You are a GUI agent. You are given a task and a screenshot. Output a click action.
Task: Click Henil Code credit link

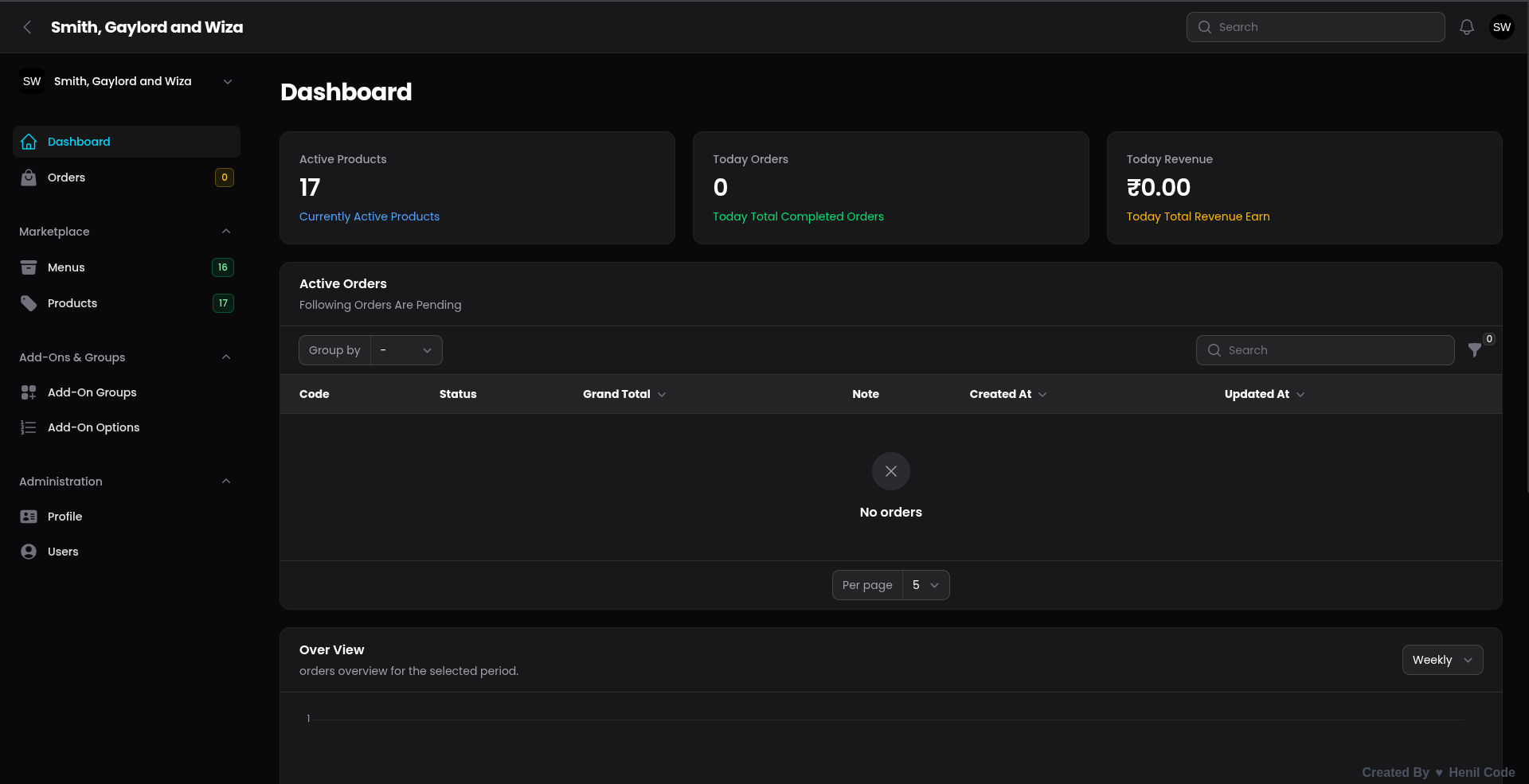pos(1481,772)
